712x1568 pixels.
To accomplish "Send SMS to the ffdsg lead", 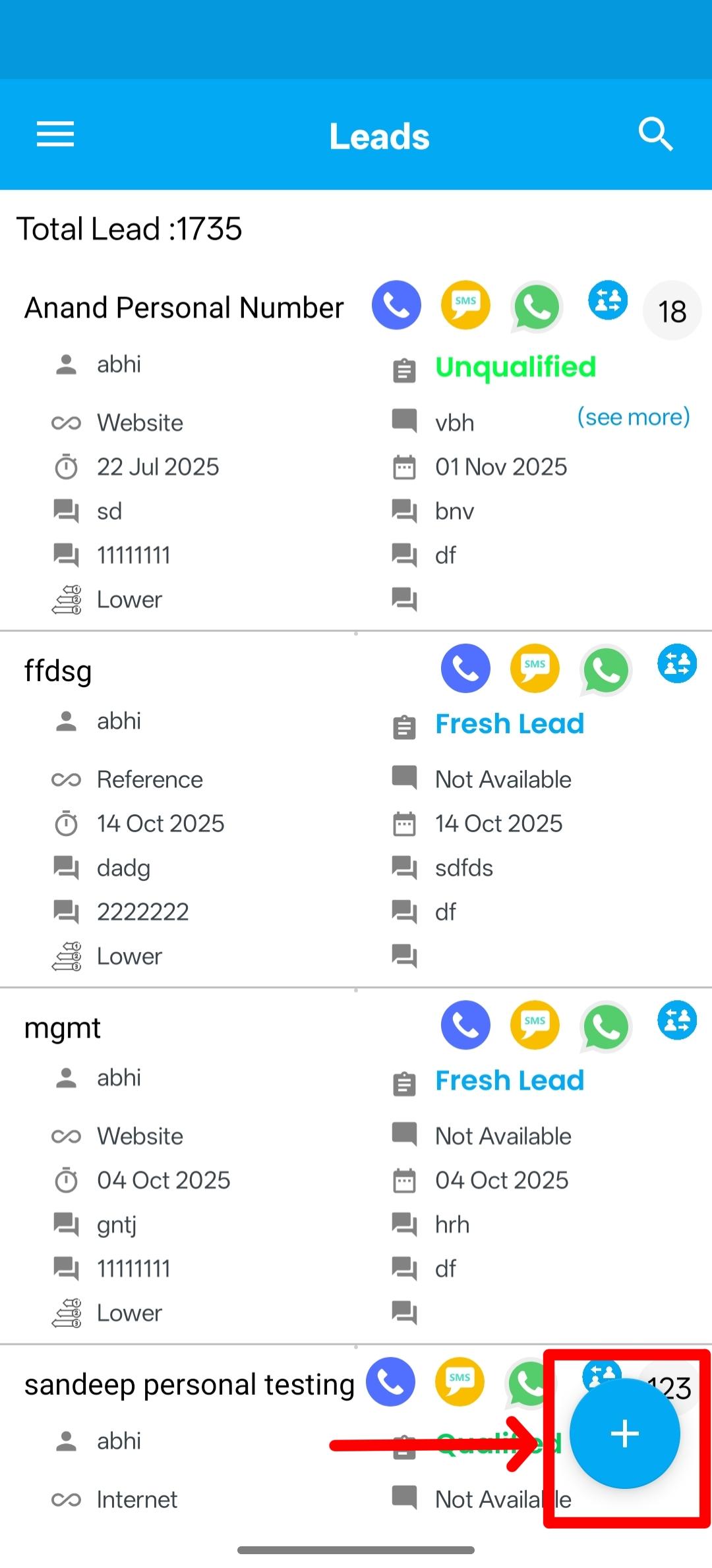I will click(x=535, y=668).
